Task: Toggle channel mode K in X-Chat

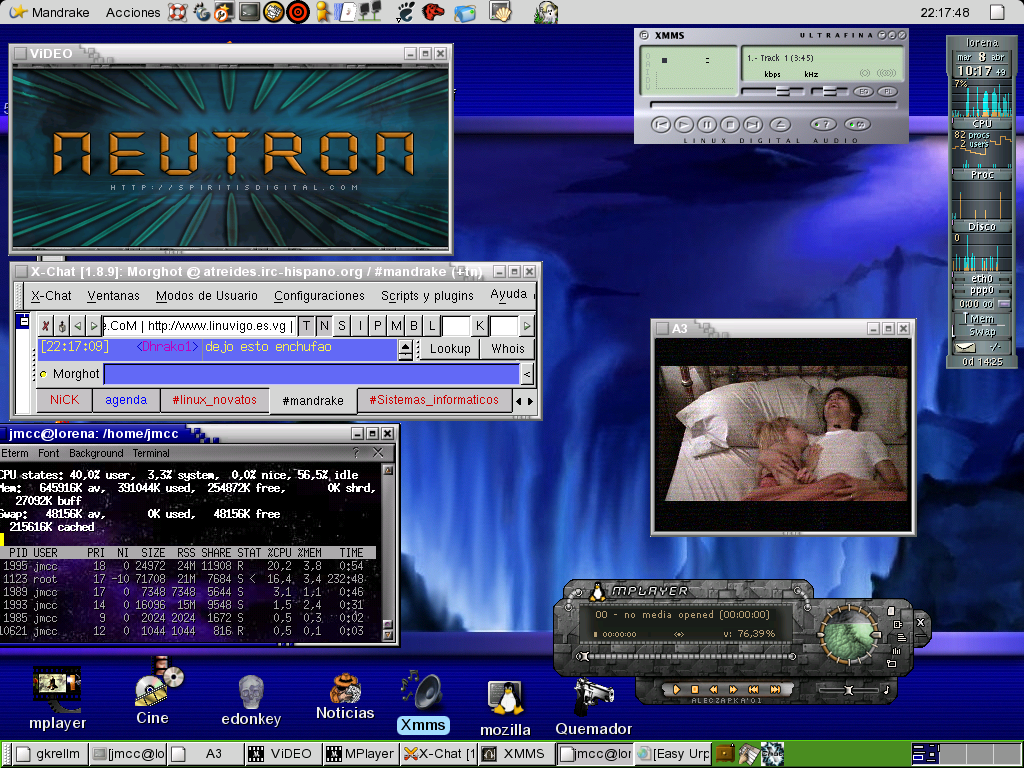Action: pos(480,325)
